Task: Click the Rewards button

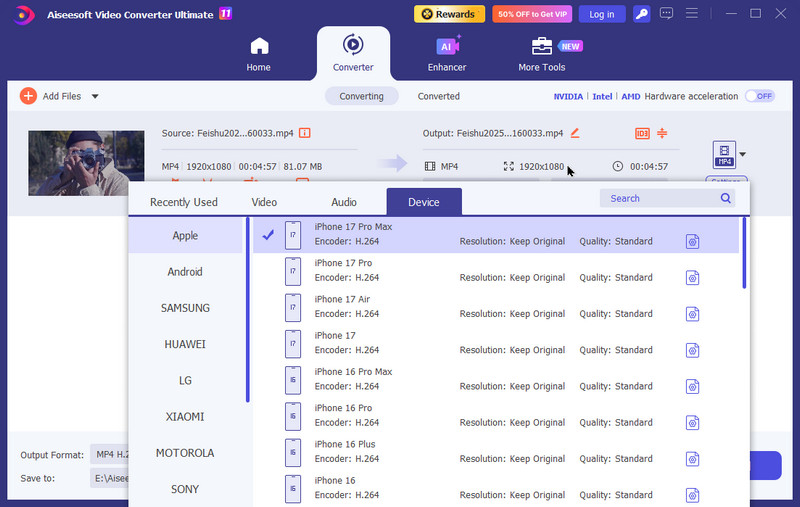Action: [x=449, y=14]
